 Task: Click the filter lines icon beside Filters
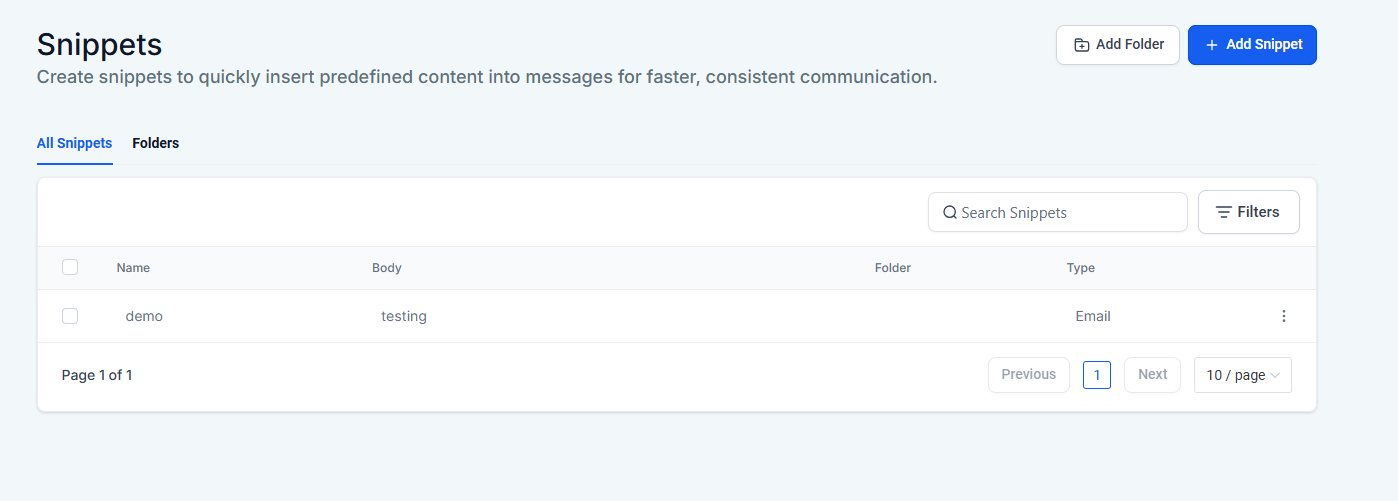[x=1223, y=212]
